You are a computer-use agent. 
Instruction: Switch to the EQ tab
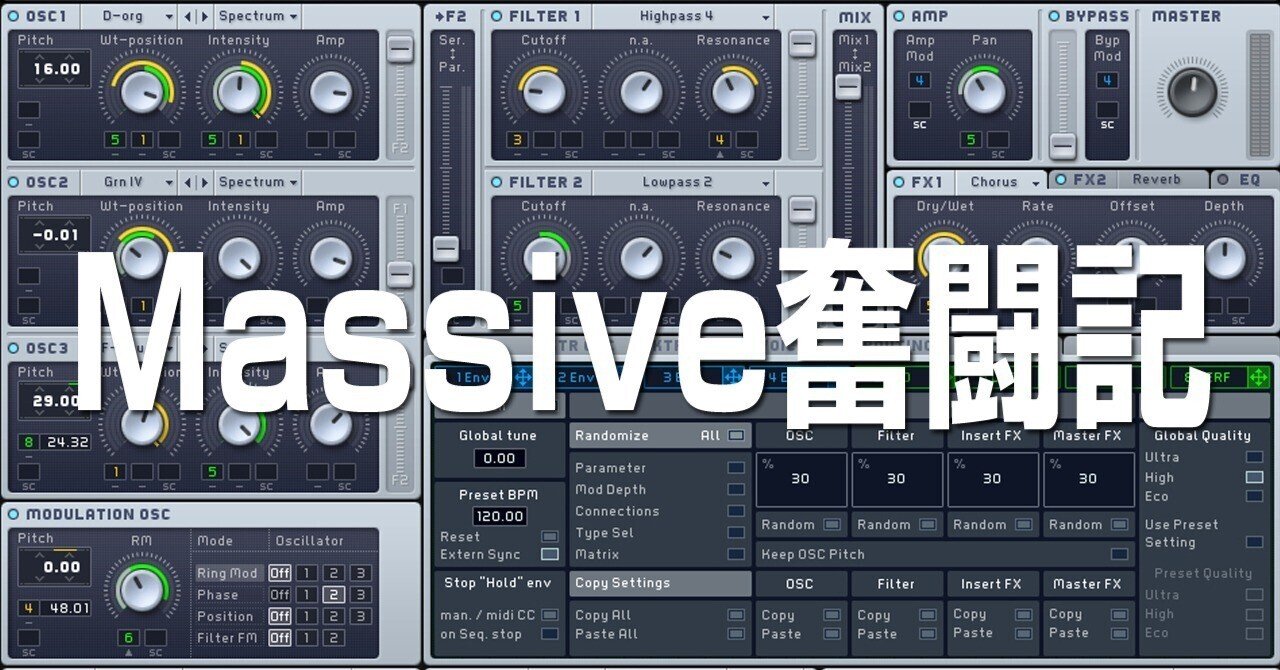click(1248, 179)
